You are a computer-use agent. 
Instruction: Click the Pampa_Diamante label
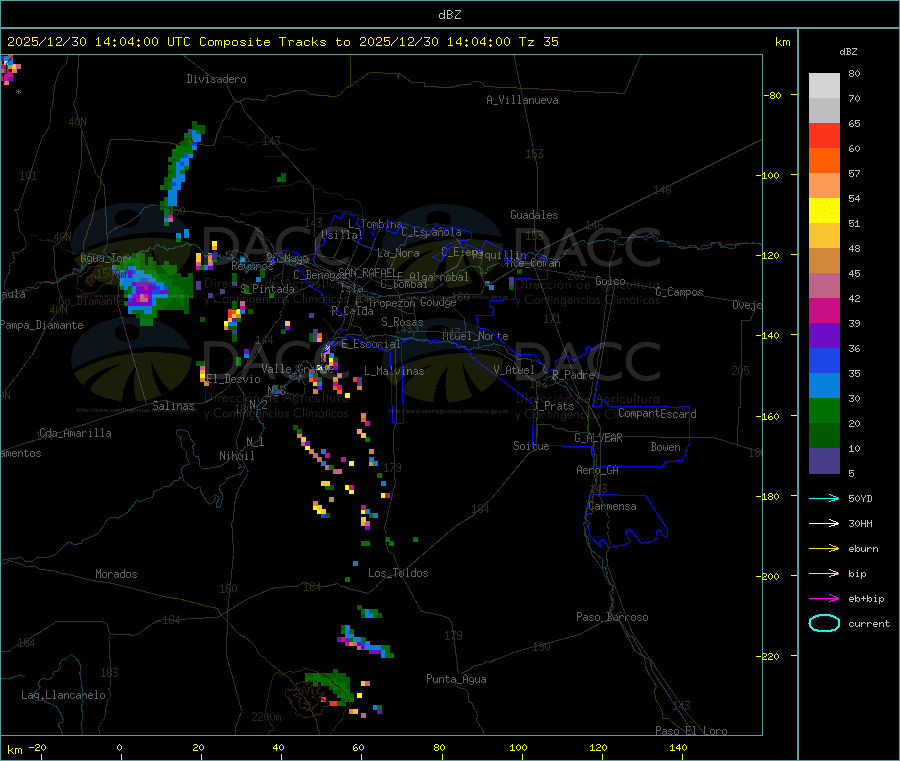coord(42,325)
